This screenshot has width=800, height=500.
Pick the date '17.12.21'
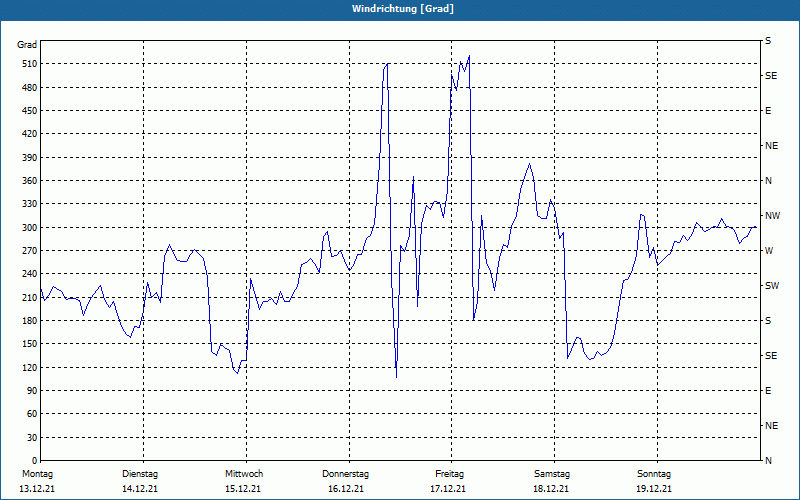click(448, 489)
